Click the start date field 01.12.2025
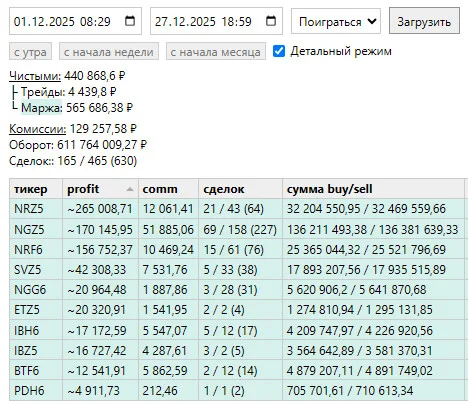The height and width of the screenshot is (401, 468). click(75, 21)
